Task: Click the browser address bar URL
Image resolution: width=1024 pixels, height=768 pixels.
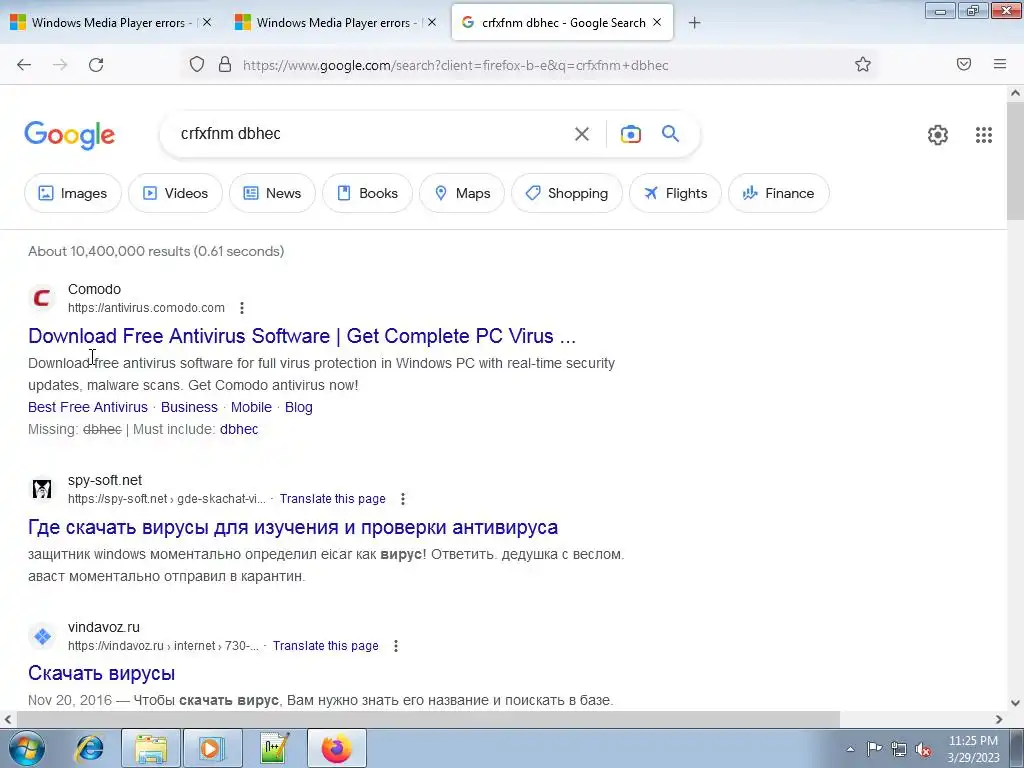Action: point(455,65)
